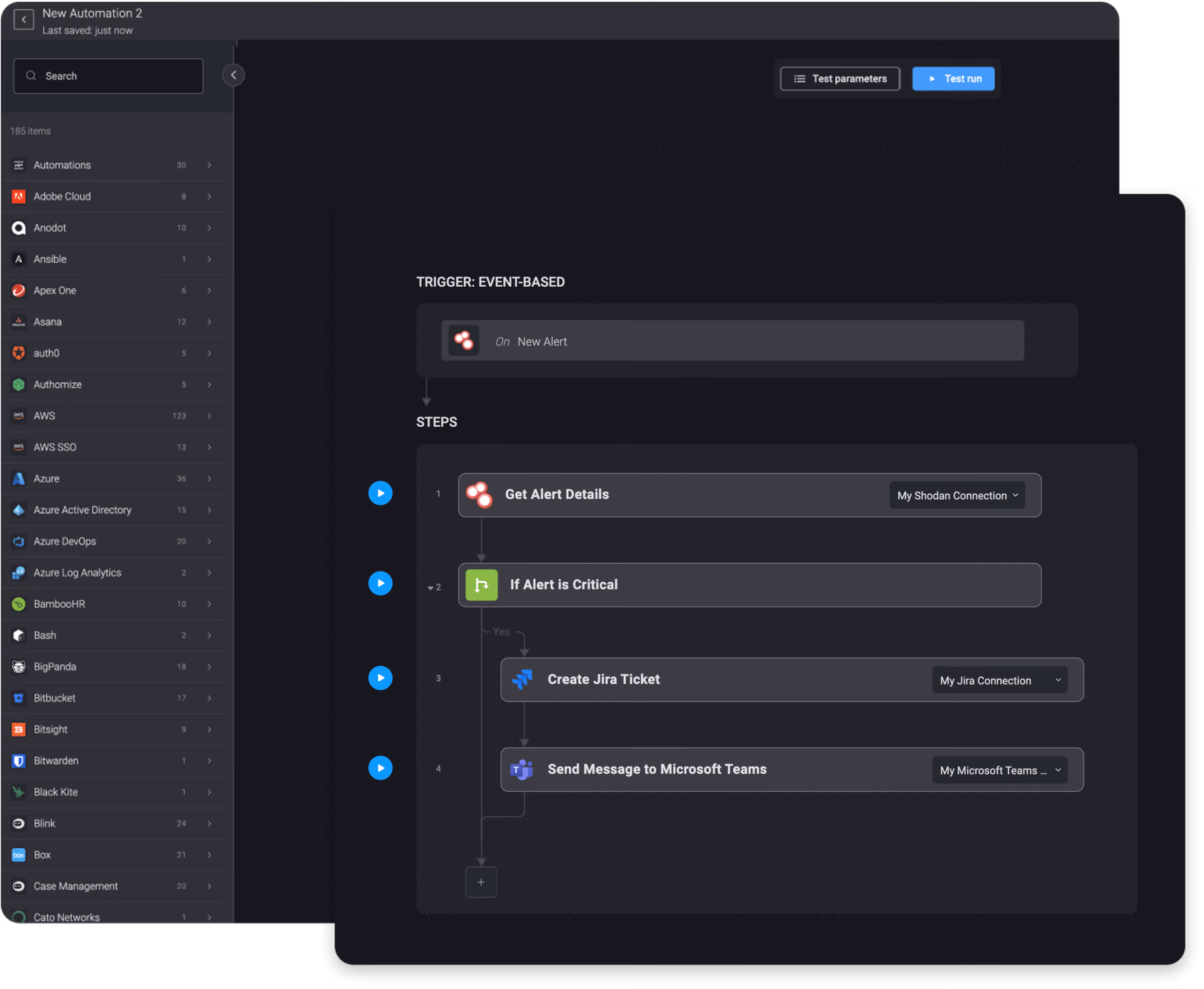
Task: Start a Test run
Action: coord(954,79)
